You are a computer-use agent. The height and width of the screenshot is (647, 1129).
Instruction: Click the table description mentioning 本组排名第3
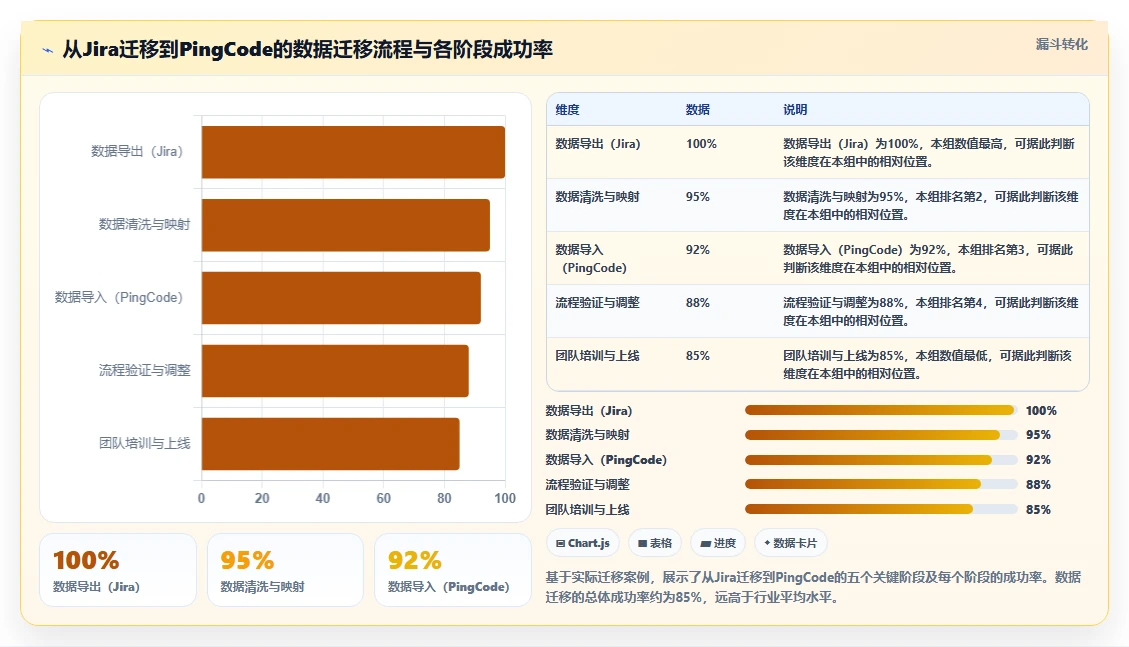(x=928, y=258)
